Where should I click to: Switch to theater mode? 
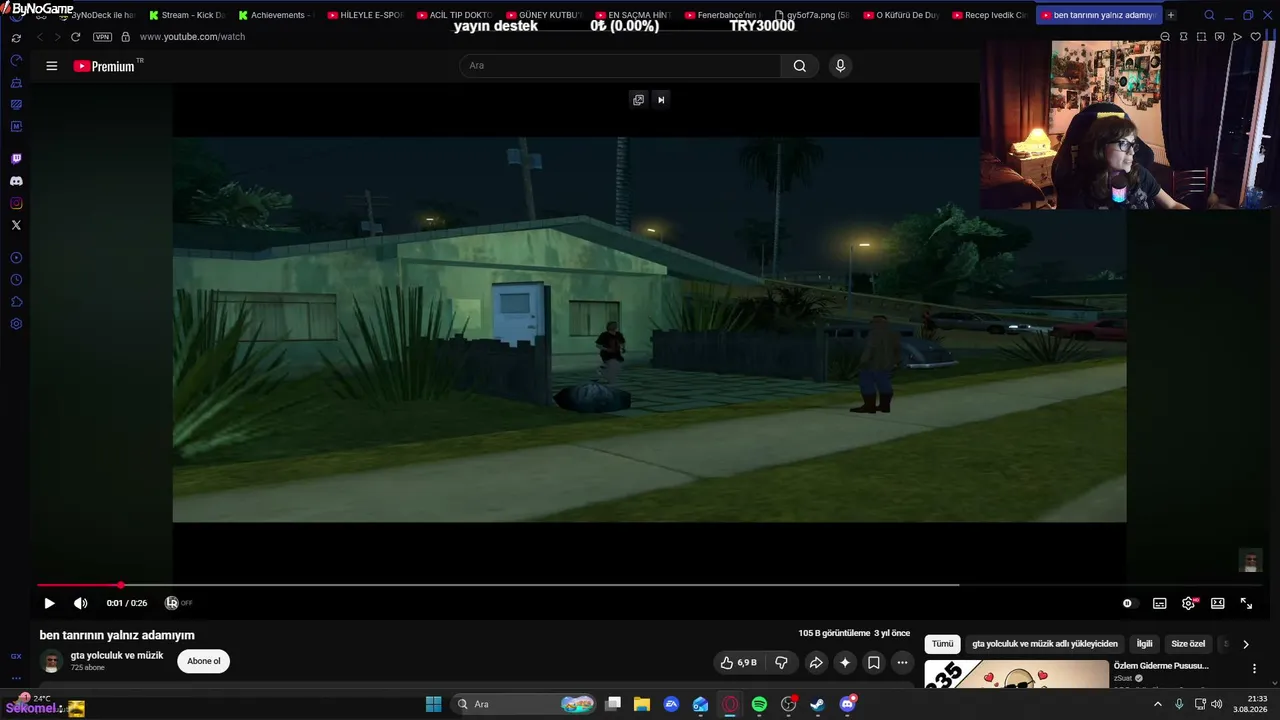(1218, 603)
